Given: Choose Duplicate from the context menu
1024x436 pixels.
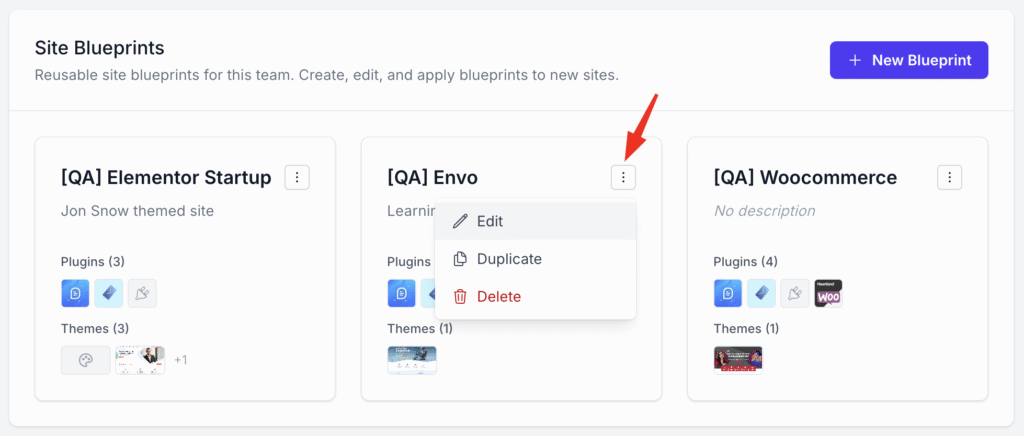Looking at the screenshot, I should [536, 259].
